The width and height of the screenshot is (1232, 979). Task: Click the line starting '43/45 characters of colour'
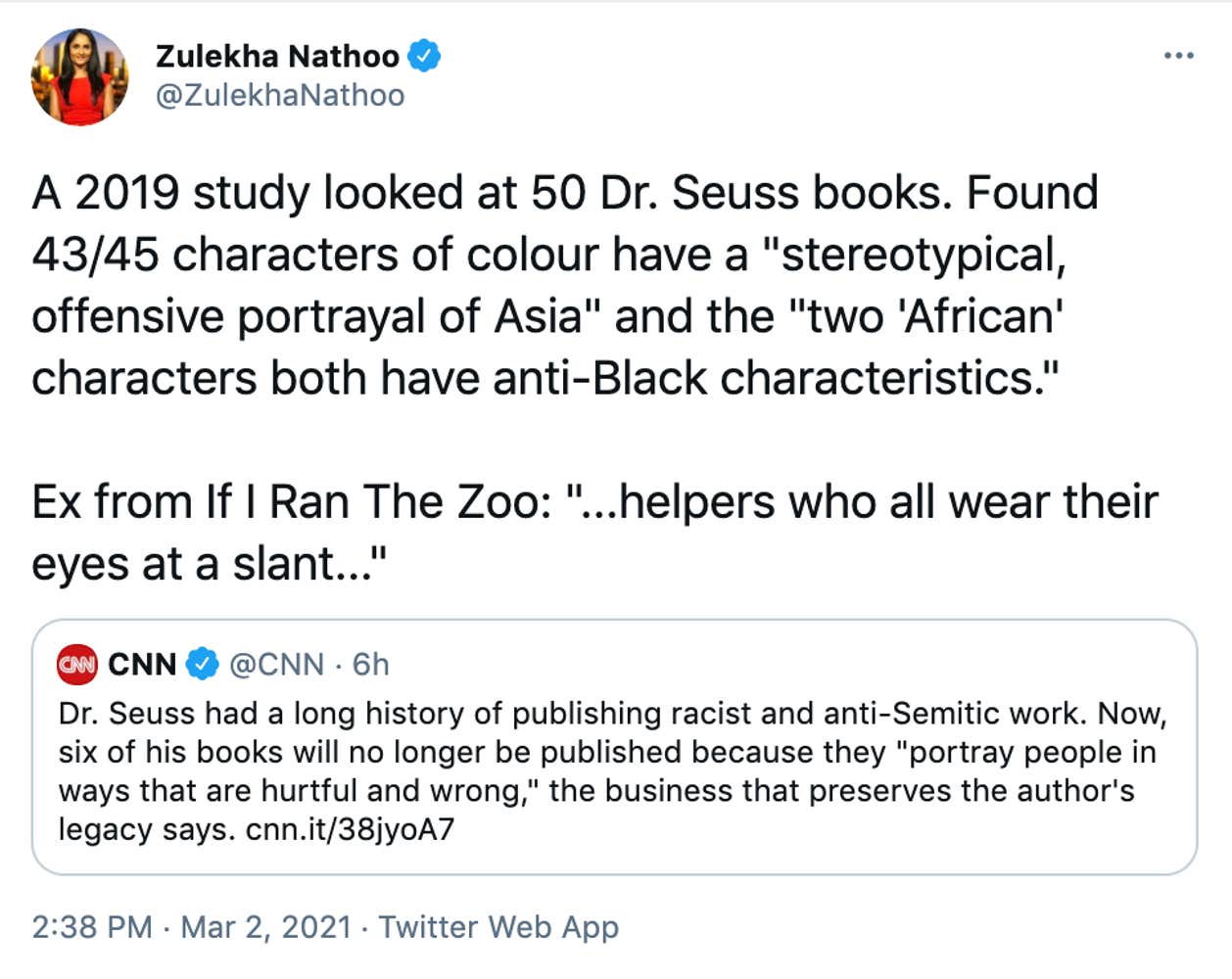548,255
